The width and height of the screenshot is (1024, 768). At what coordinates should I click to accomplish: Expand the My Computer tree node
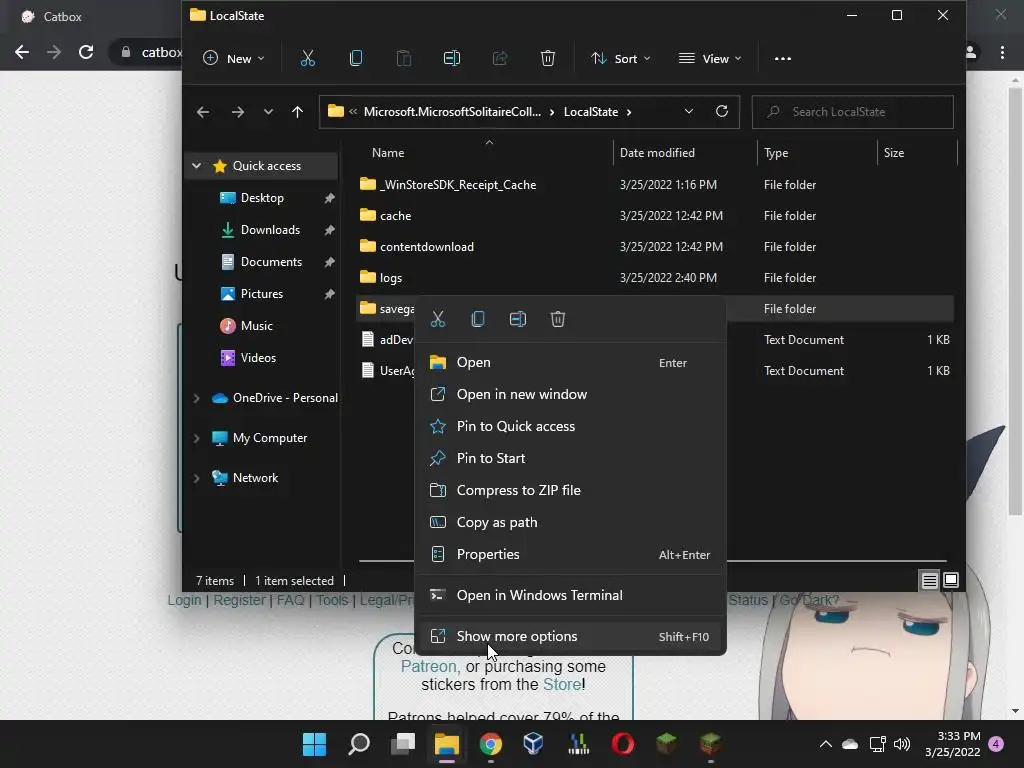197,438
